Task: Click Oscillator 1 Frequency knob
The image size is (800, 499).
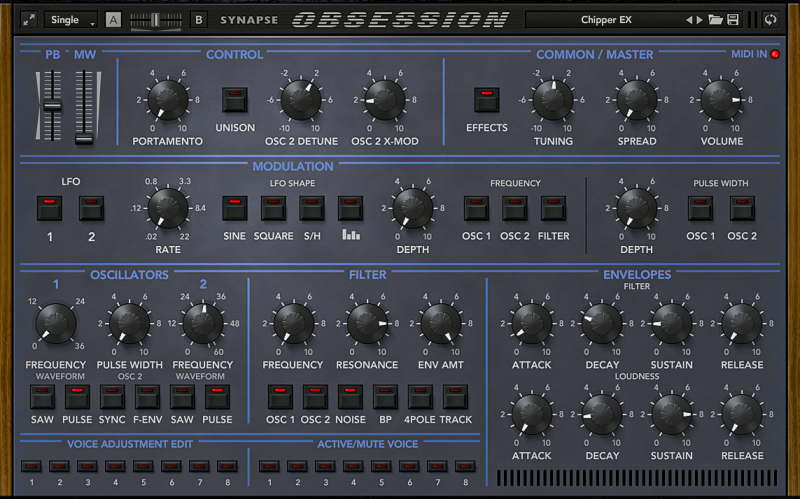Action: click(x=56, y=323)
